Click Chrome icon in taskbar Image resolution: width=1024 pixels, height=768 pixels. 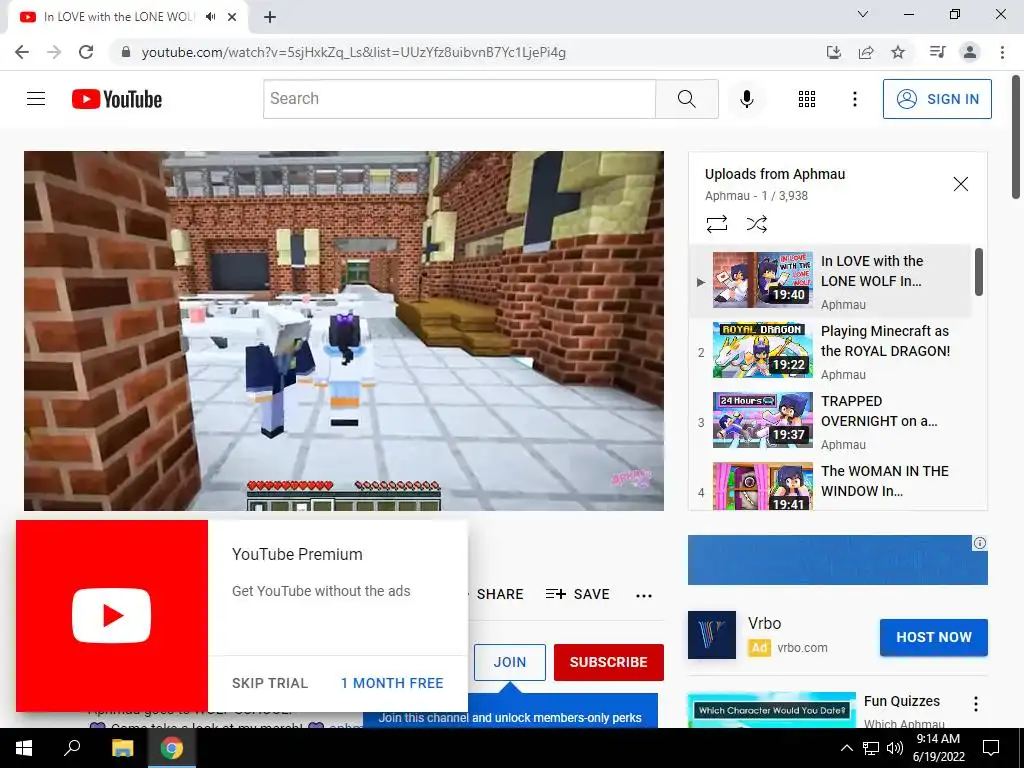pyautogui.click(x=172, y=748)
